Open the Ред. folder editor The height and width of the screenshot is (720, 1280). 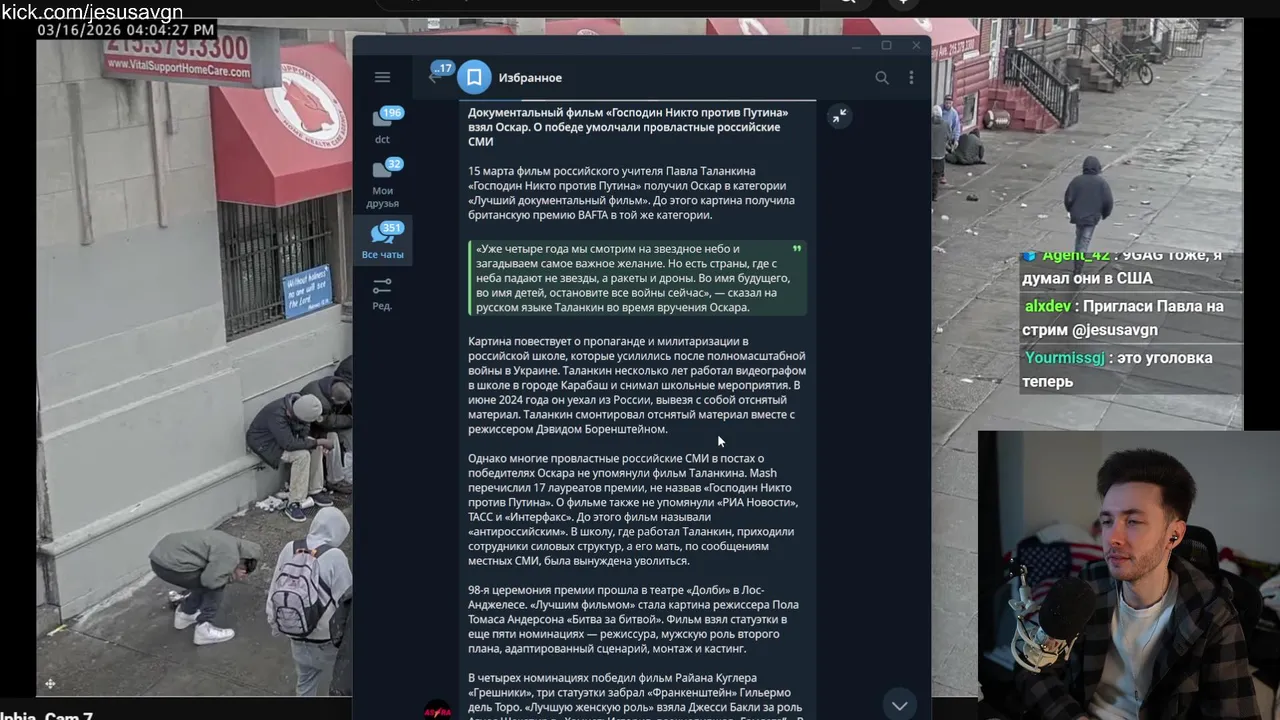[x=382, y=294]
